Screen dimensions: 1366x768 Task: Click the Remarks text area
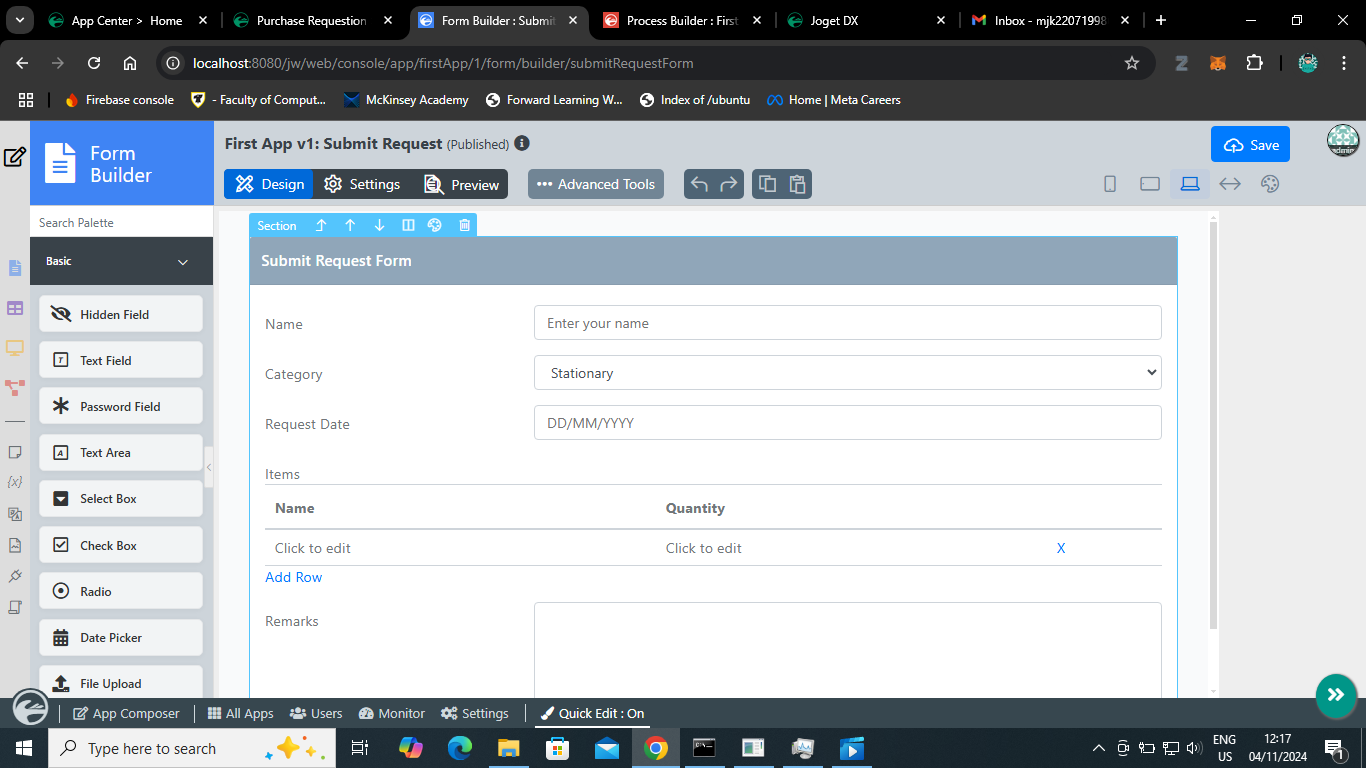click(x=848, y=650)
